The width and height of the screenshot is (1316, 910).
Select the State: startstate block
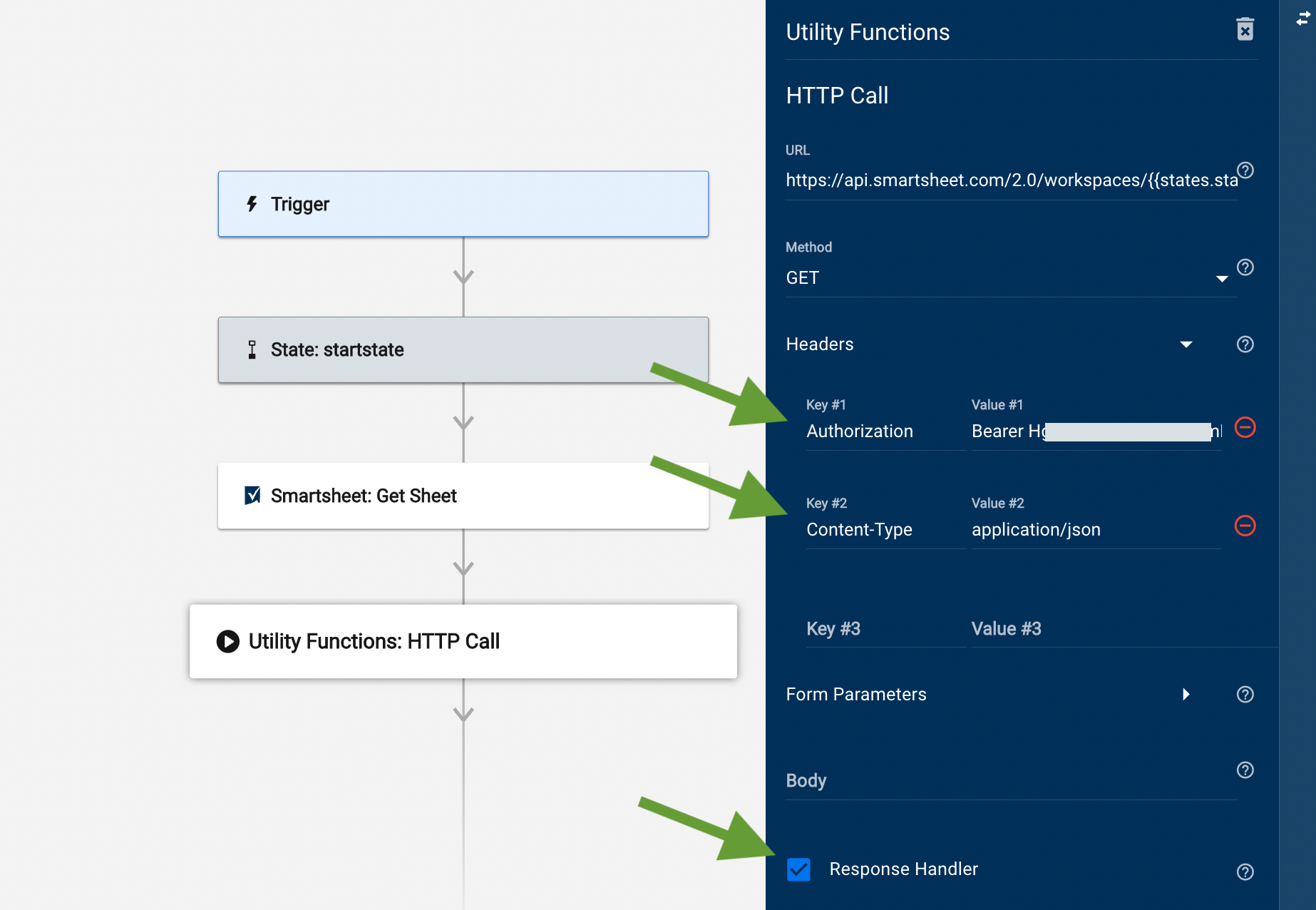pos(463,349)
